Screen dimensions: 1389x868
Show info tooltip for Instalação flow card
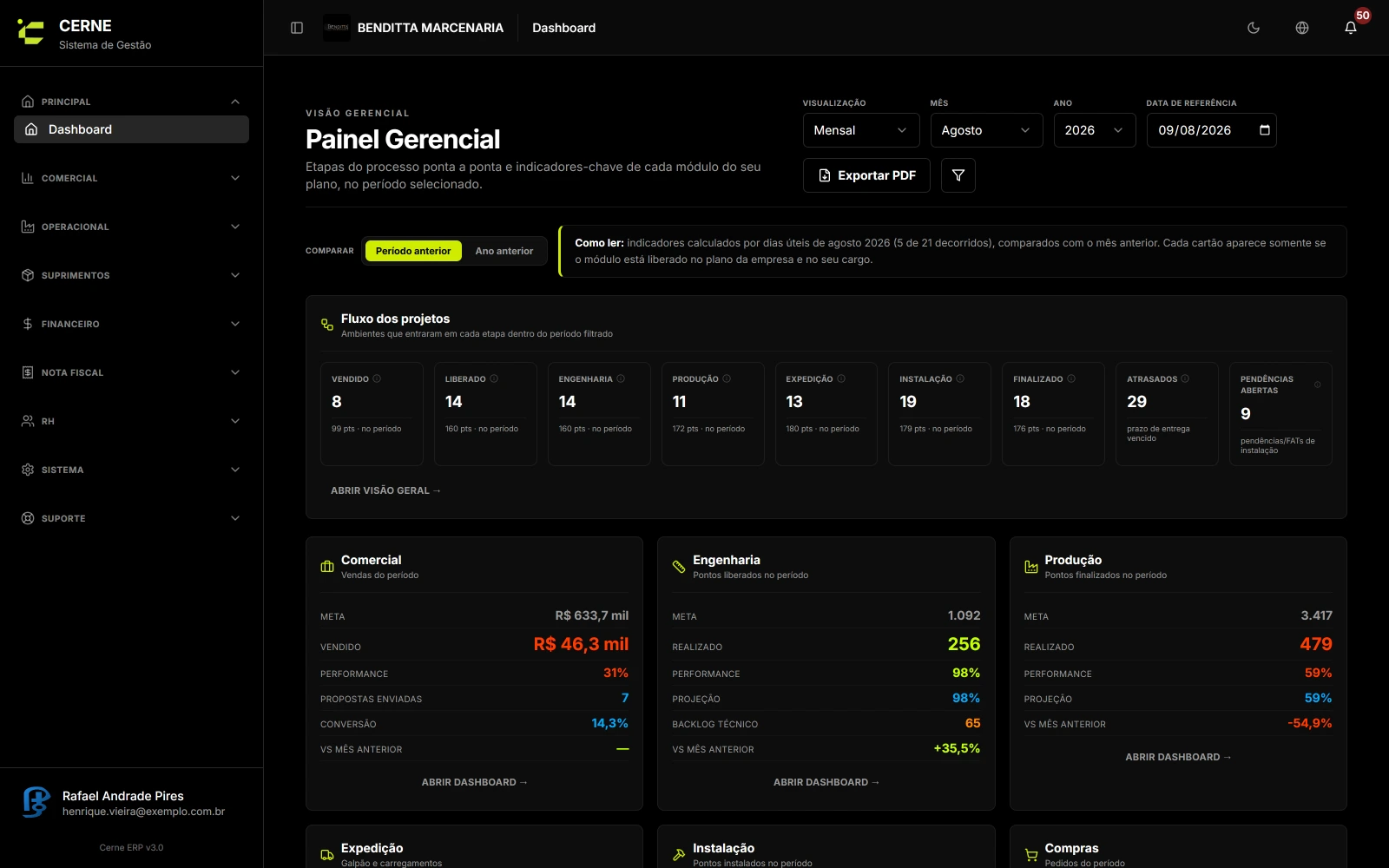[960, 378]
